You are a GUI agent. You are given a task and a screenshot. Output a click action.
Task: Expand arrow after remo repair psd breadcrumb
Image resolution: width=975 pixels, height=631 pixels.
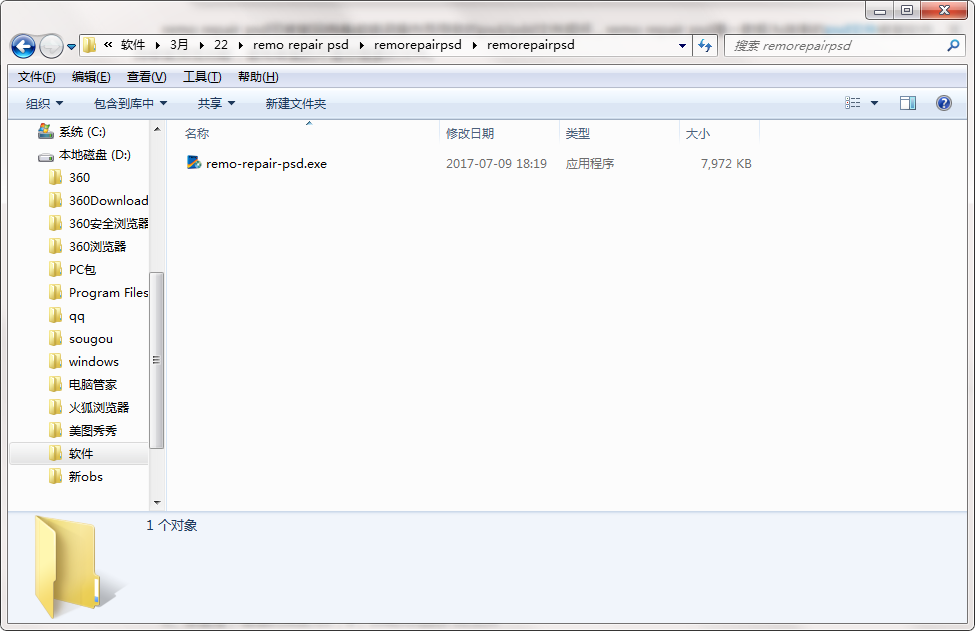point(361,45)
